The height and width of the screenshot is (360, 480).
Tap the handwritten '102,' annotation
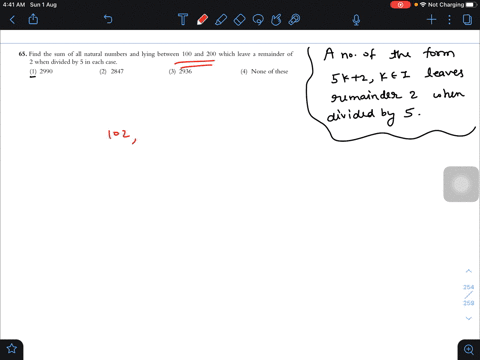tap(122, 136)
